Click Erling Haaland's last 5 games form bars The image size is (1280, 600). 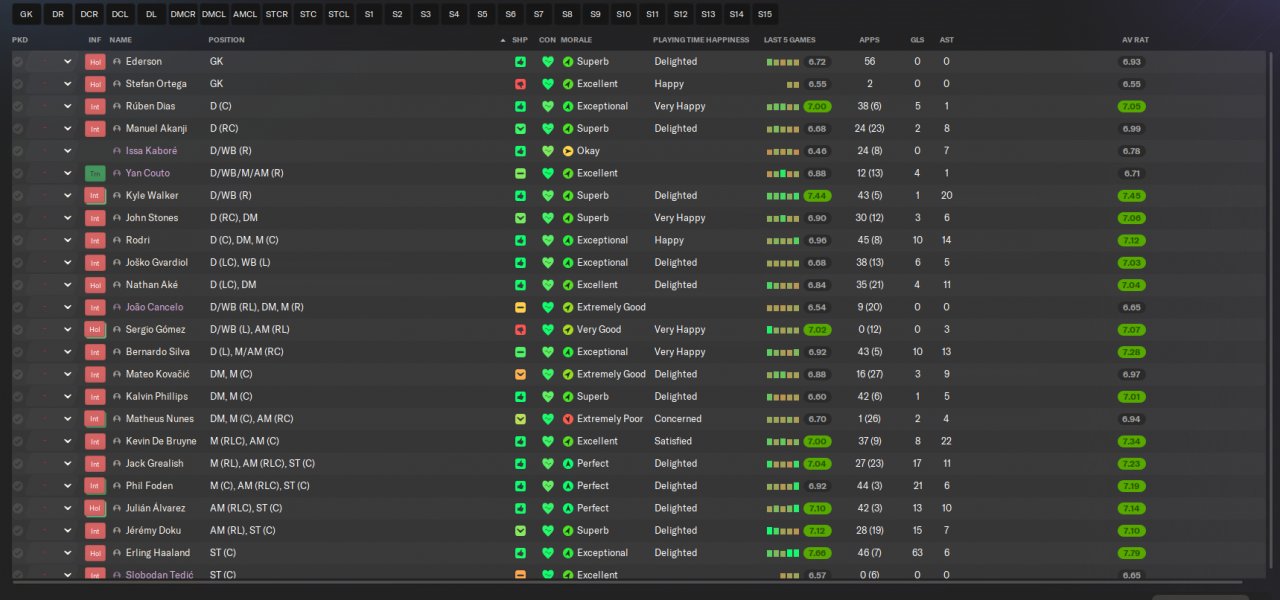pyautogui.click(x=783, y=553)
